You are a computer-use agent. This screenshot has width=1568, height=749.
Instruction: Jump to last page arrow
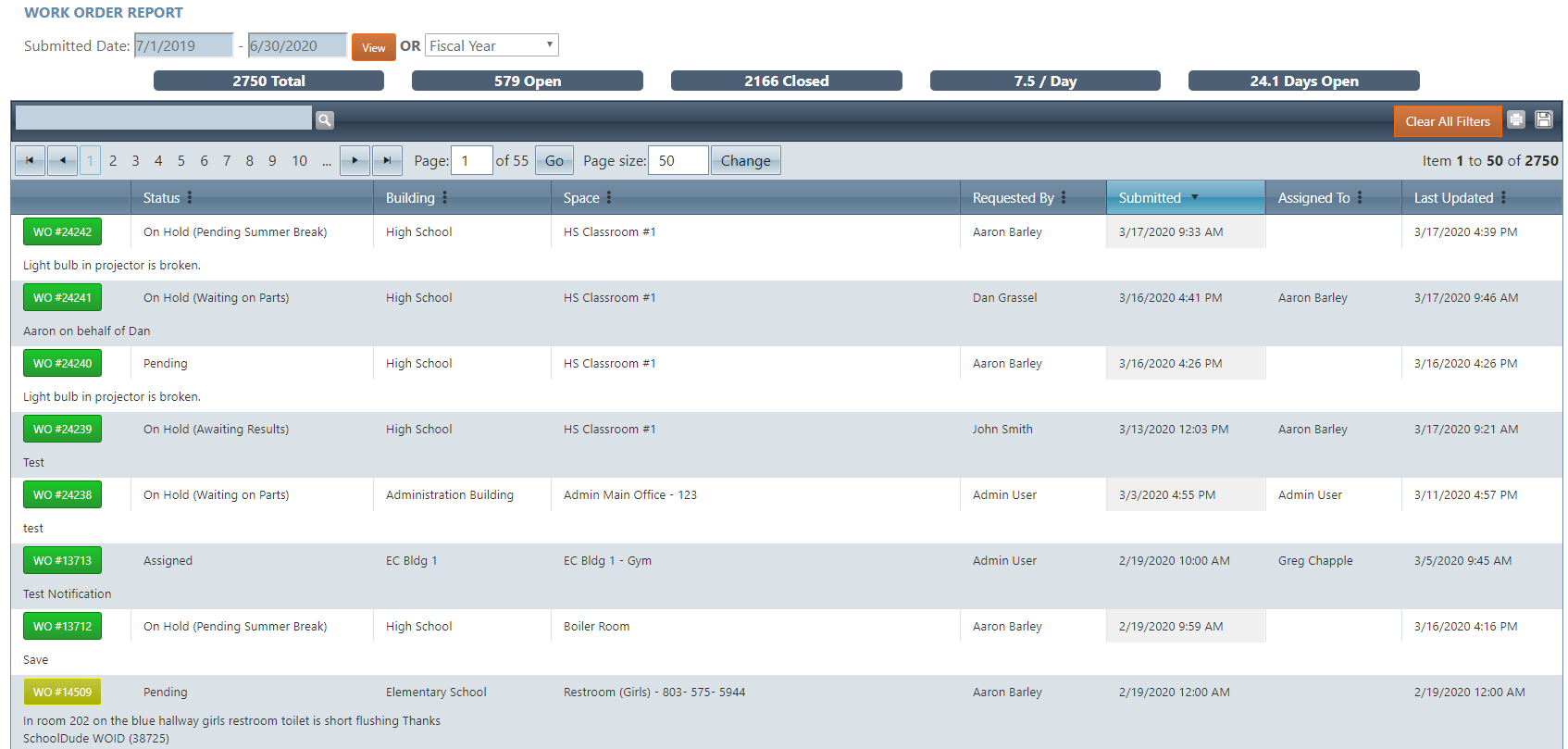tap(388, 160)
